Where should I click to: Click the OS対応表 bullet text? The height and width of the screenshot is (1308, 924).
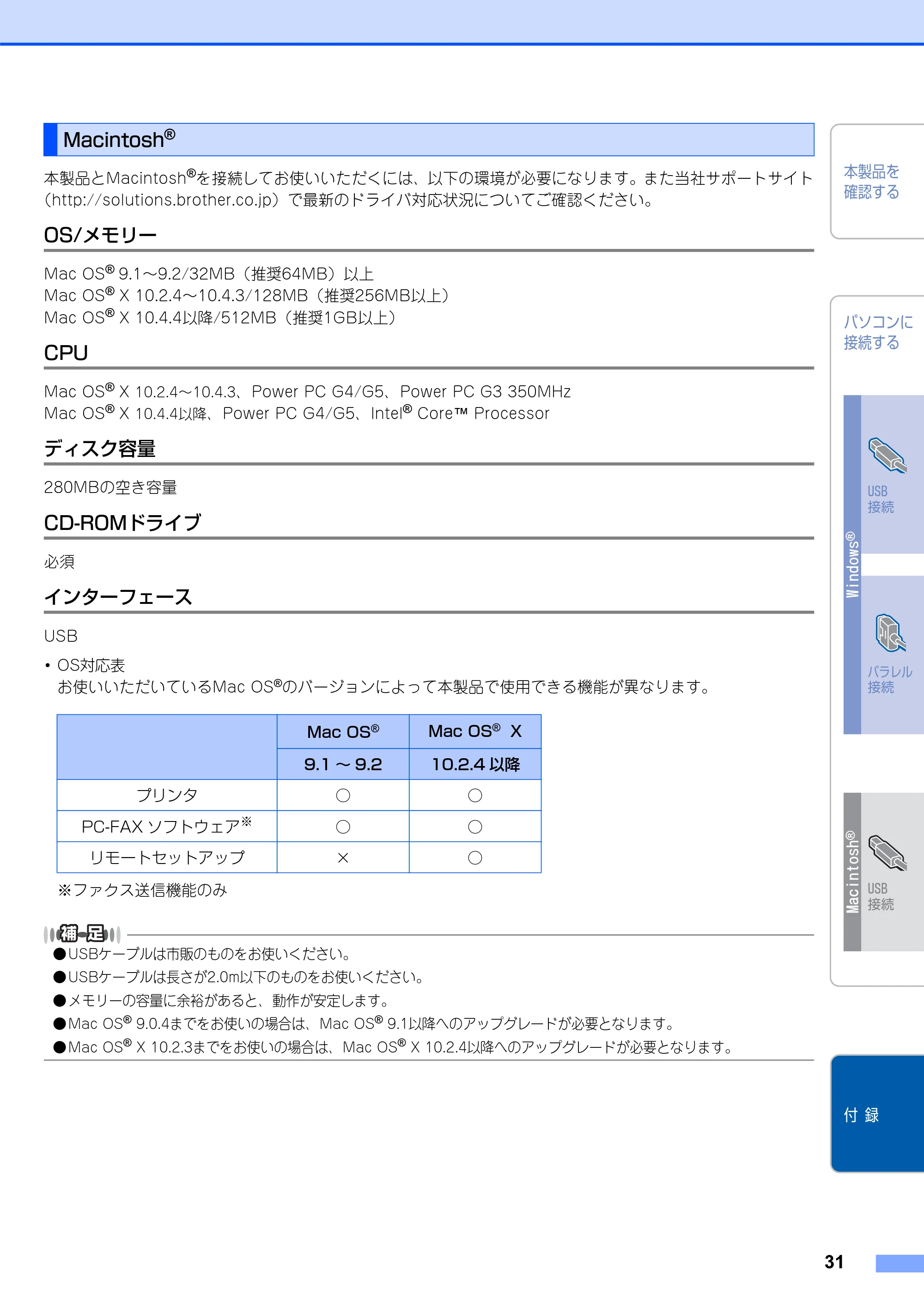click(91, 665)
